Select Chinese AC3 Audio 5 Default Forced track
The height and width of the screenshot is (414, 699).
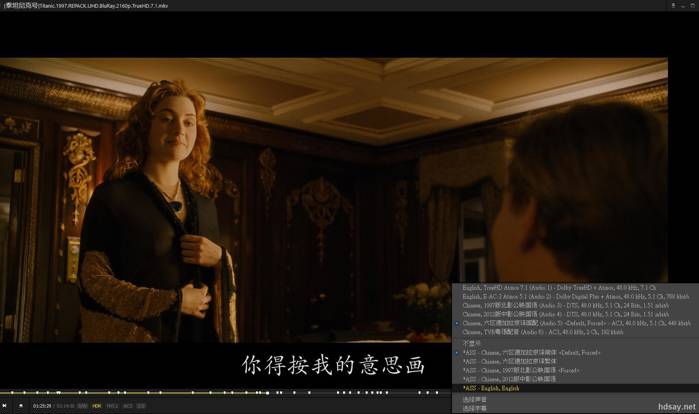(x=575, y=323)
